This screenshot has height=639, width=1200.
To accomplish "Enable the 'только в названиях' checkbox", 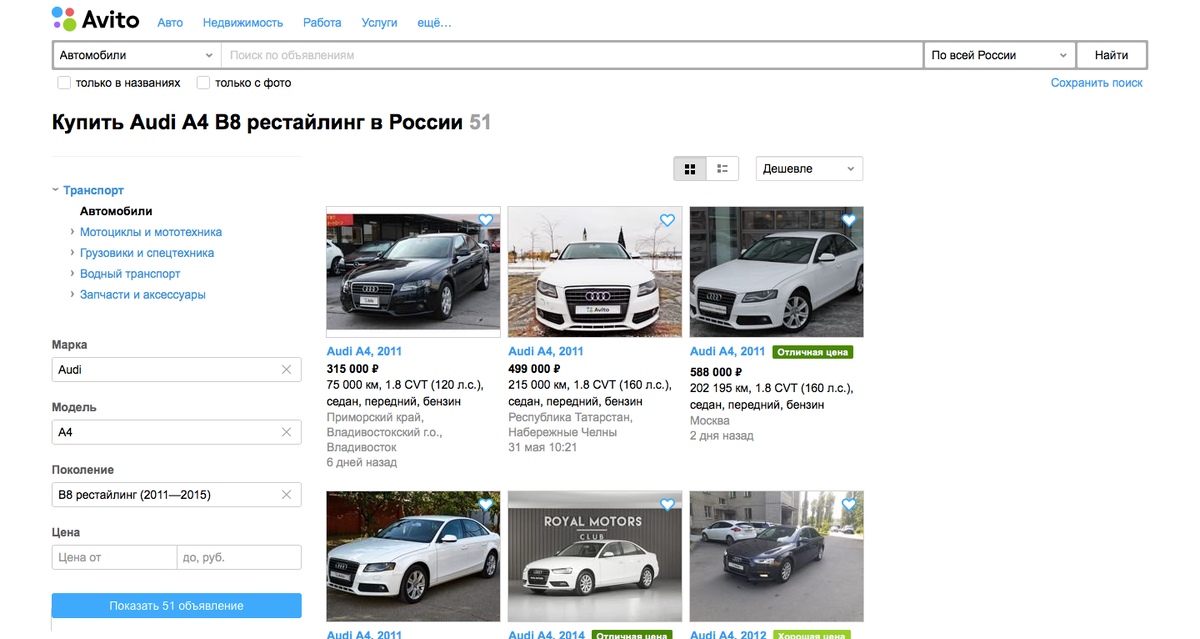I will (x=64, y=83).
